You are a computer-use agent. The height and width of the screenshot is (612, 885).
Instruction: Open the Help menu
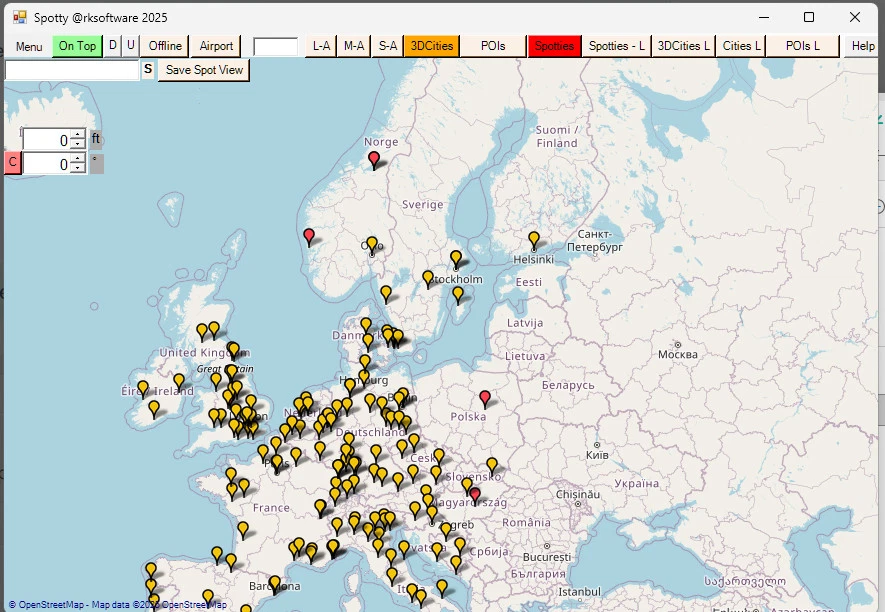click(x=863, y=45)
